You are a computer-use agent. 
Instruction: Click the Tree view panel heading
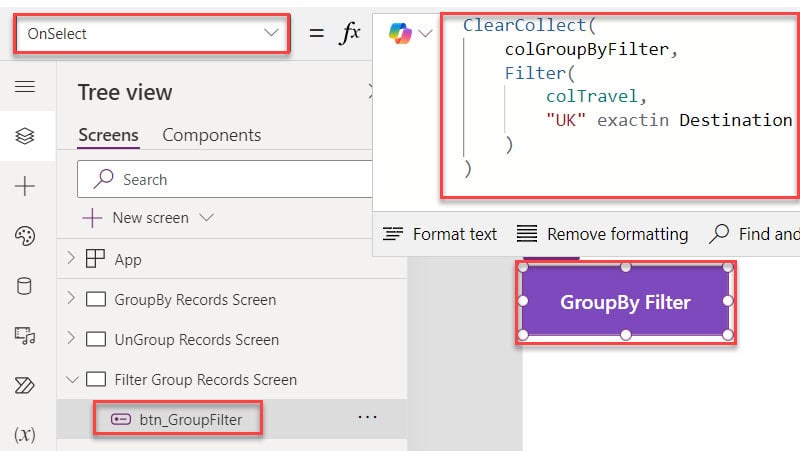125,92
